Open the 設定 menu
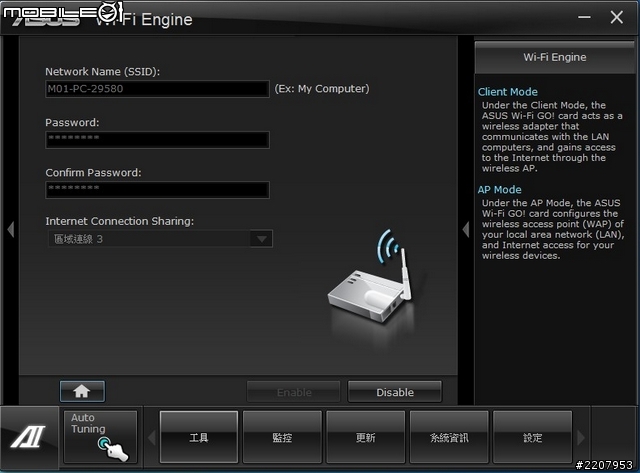This screenshot has width=640, height=473. tap(532, 437)
